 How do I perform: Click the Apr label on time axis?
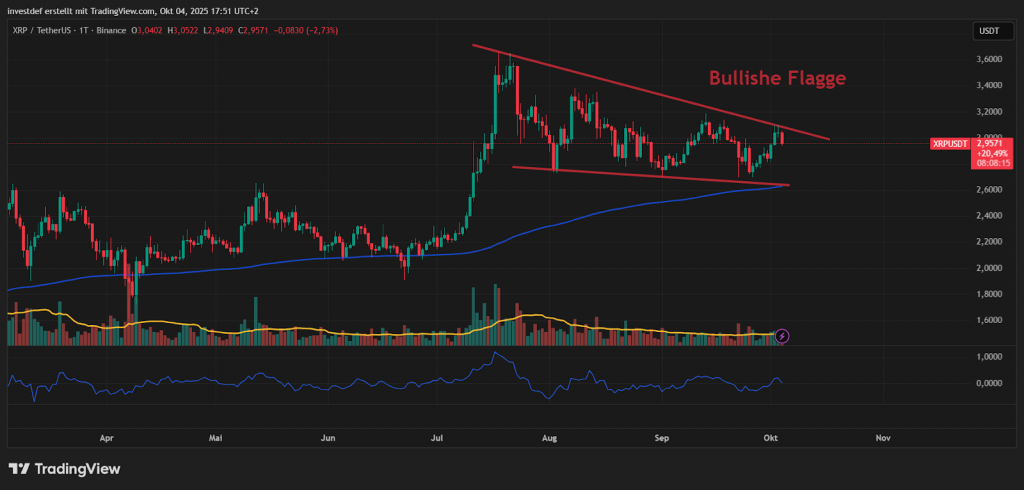[x=106, y=438]
